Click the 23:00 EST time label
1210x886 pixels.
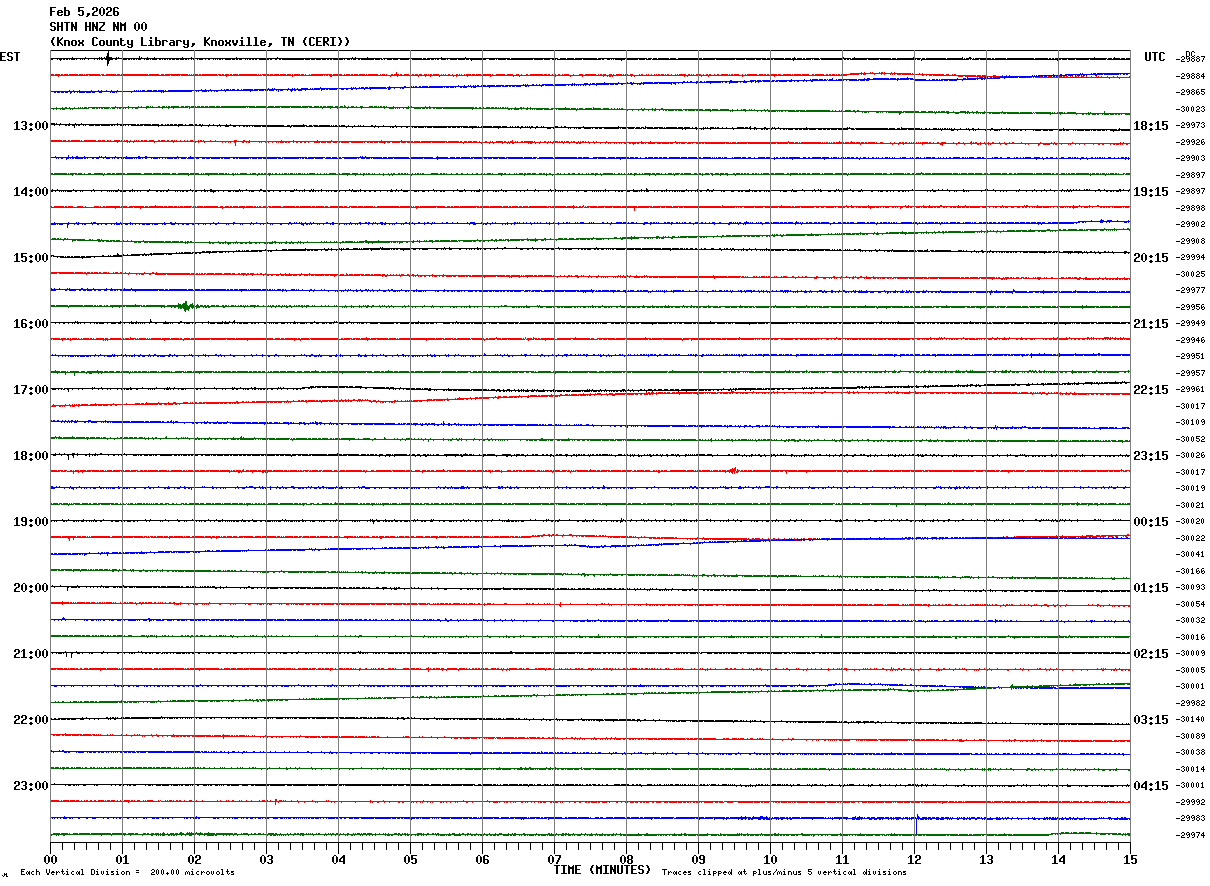click(x=30, y=786)
